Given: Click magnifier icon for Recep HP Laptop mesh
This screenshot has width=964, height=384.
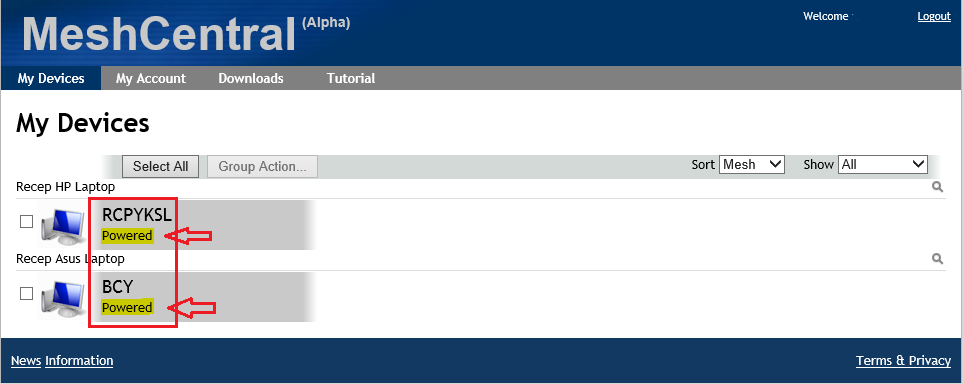Looking at the screenshot, I should point(938,187).
